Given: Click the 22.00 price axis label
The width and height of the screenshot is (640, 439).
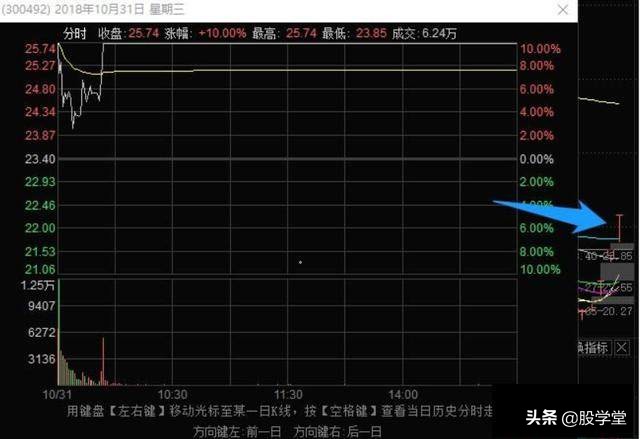Looking at the screenshot, I should pos(40,228).
